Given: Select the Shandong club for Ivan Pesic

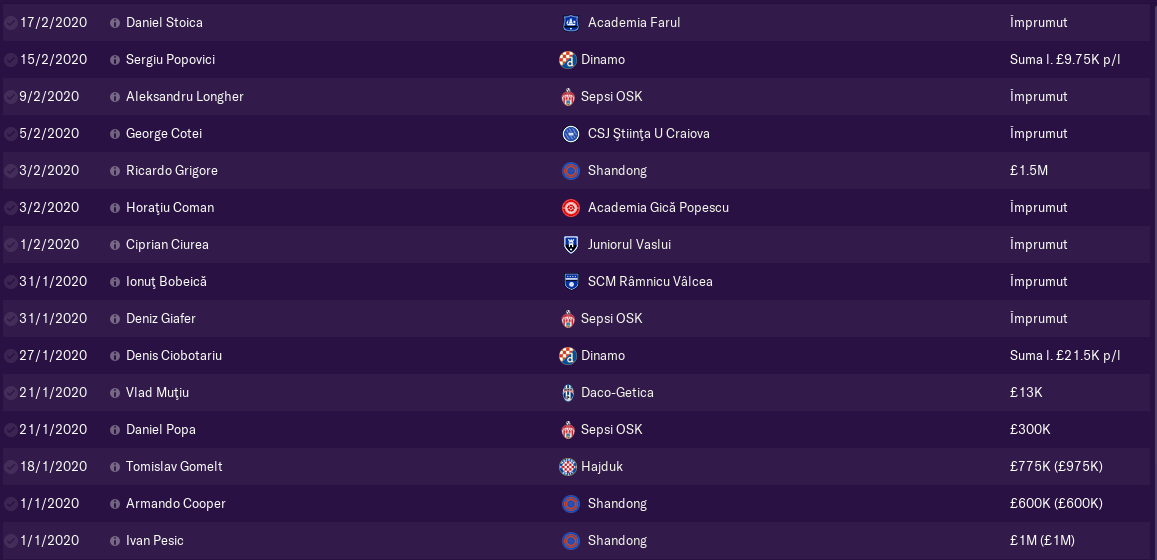Looking at the screenshot, I should [x=617, y=540].
